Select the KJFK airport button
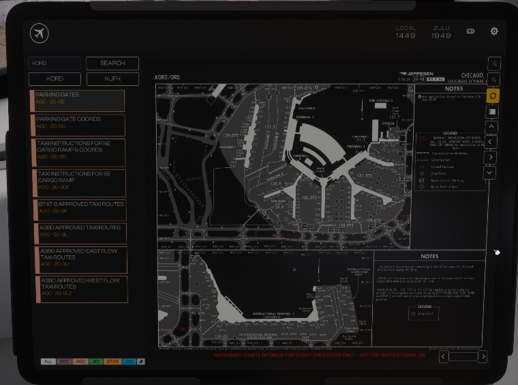This screenshot has width=518, height=385. (x=113, y=79)
